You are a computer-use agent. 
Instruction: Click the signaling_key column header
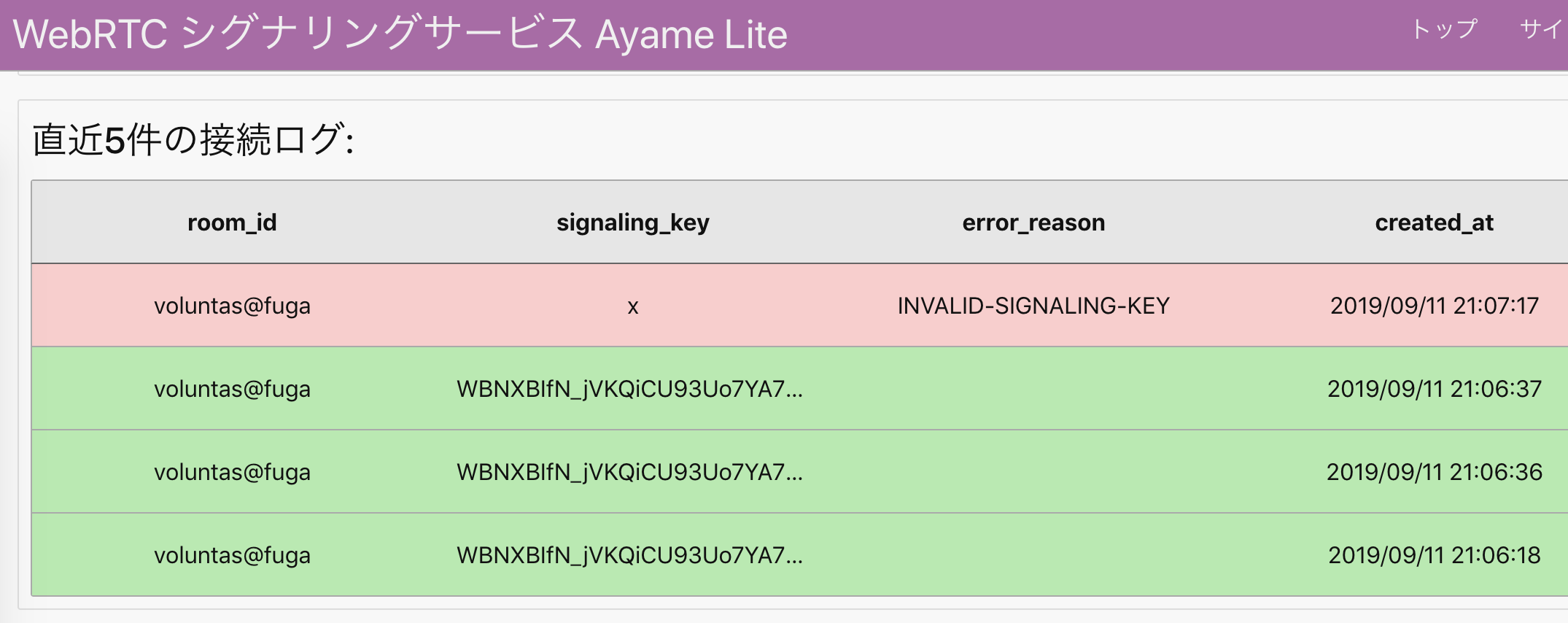[x=633, y=222]
